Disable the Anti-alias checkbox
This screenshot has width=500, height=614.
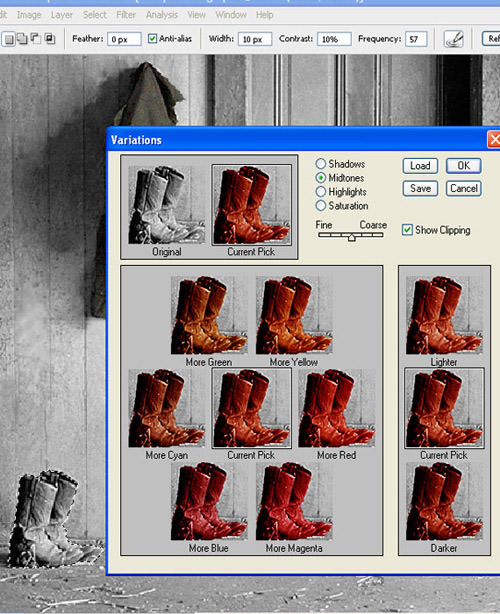[x=152, y=39]
